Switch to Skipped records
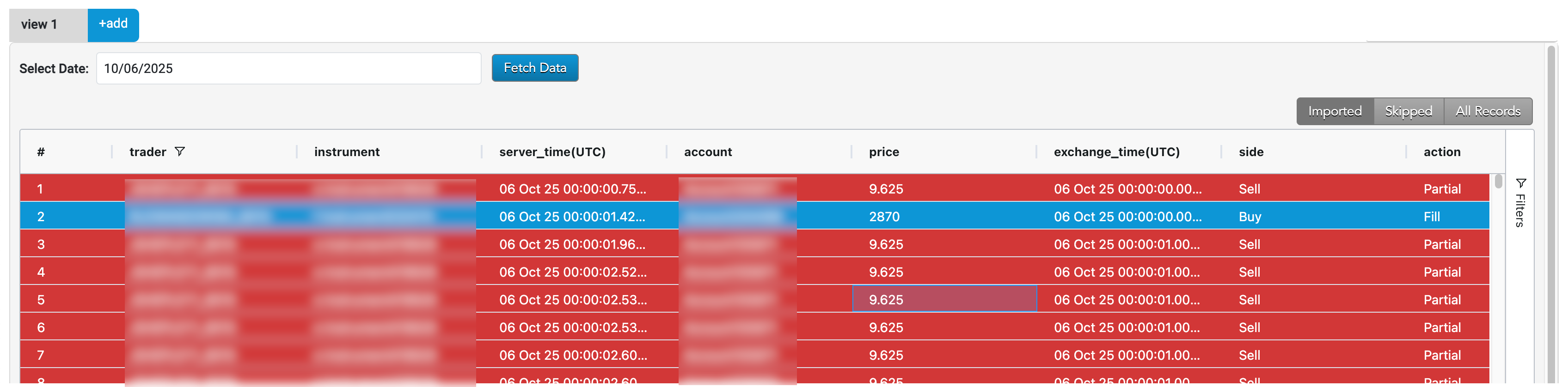This screenshot has height=387, width=1568. click(x=1408, y=111)
